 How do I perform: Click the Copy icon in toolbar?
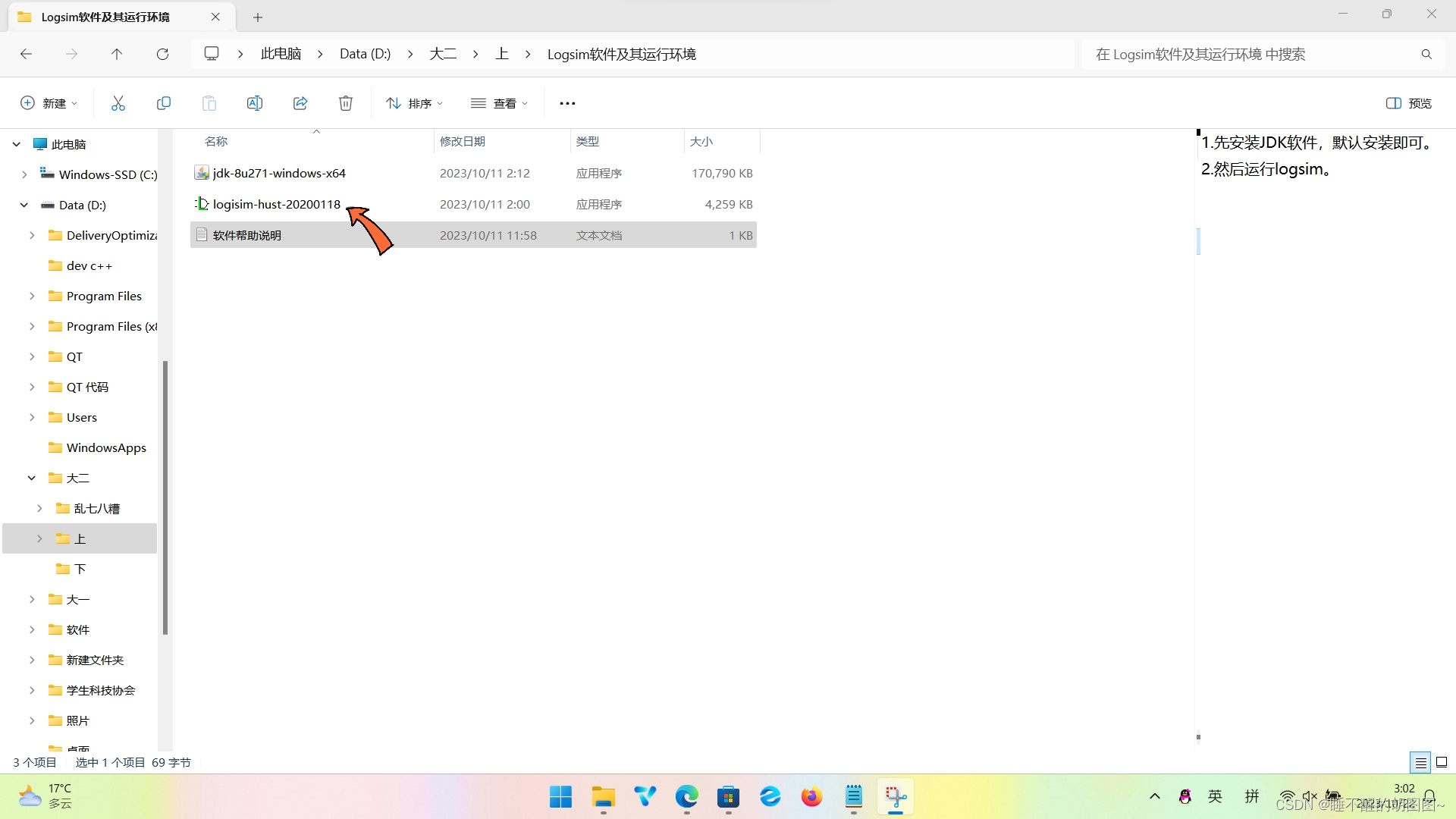(163, 103)
